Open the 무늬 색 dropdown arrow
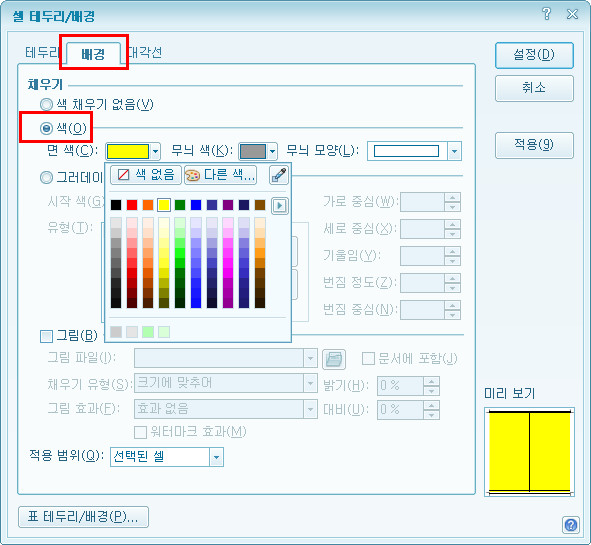Viewport: 591px width, 545px height. point(272,152)
